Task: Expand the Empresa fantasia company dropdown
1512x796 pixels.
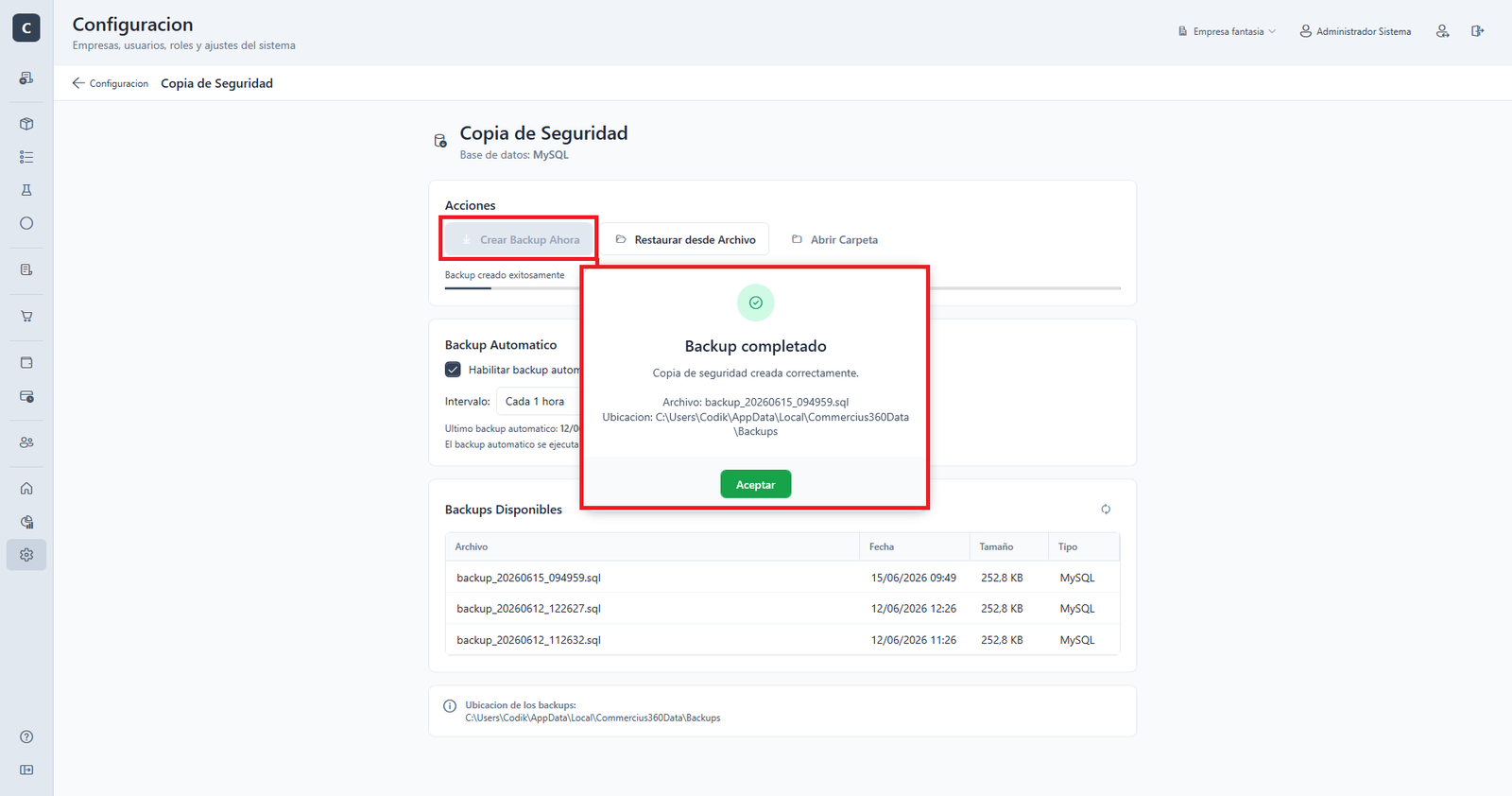Action: tap(1227, 31)
